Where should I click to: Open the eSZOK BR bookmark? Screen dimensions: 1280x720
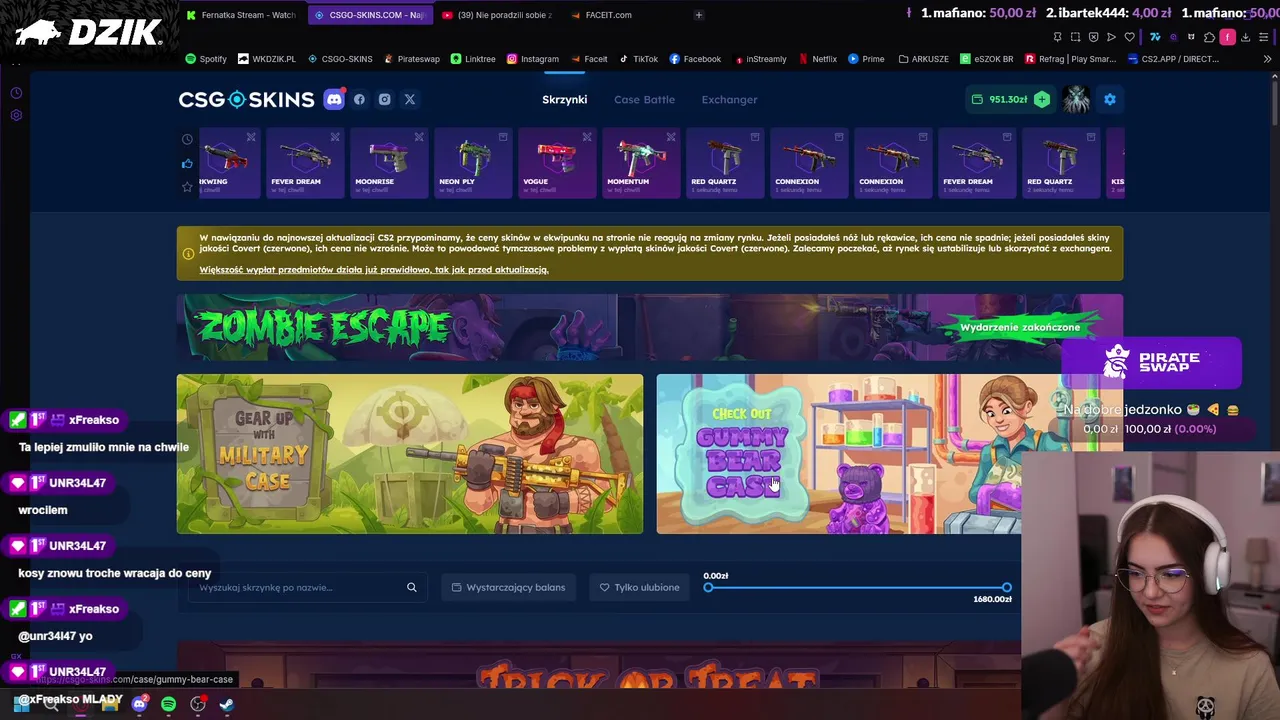coord(987,59)
